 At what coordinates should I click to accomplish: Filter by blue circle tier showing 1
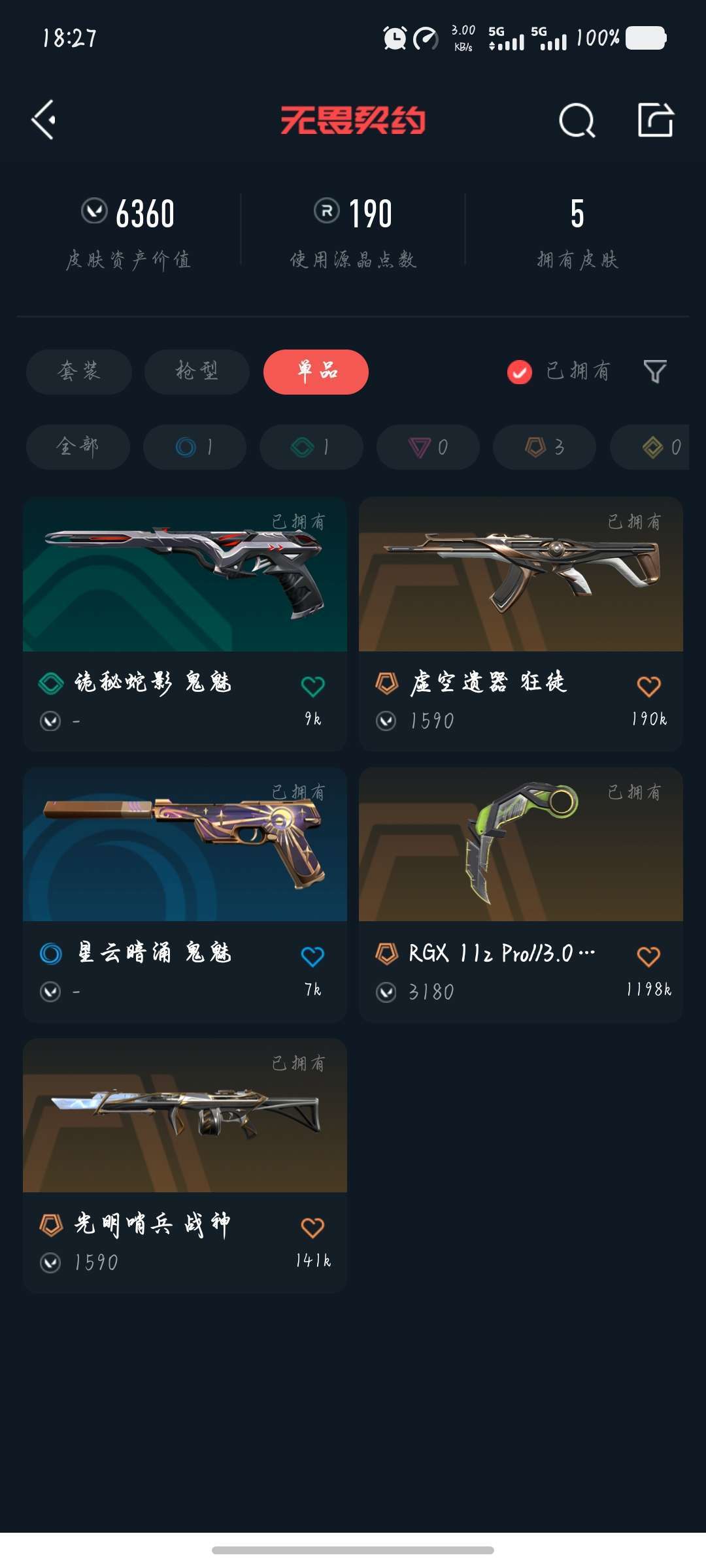tap(195, 447)
